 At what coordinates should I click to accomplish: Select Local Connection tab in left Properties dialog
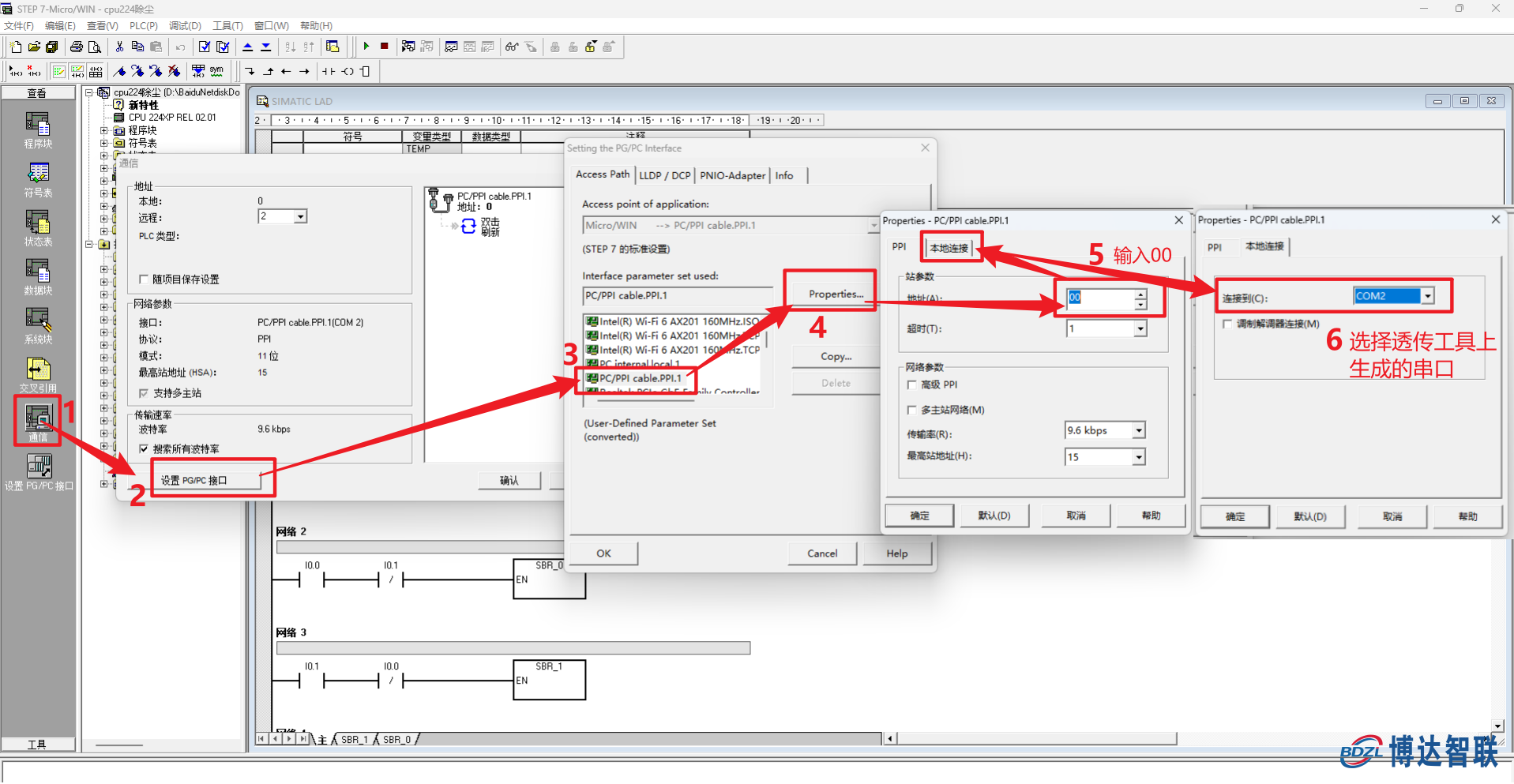pos(949,248)
